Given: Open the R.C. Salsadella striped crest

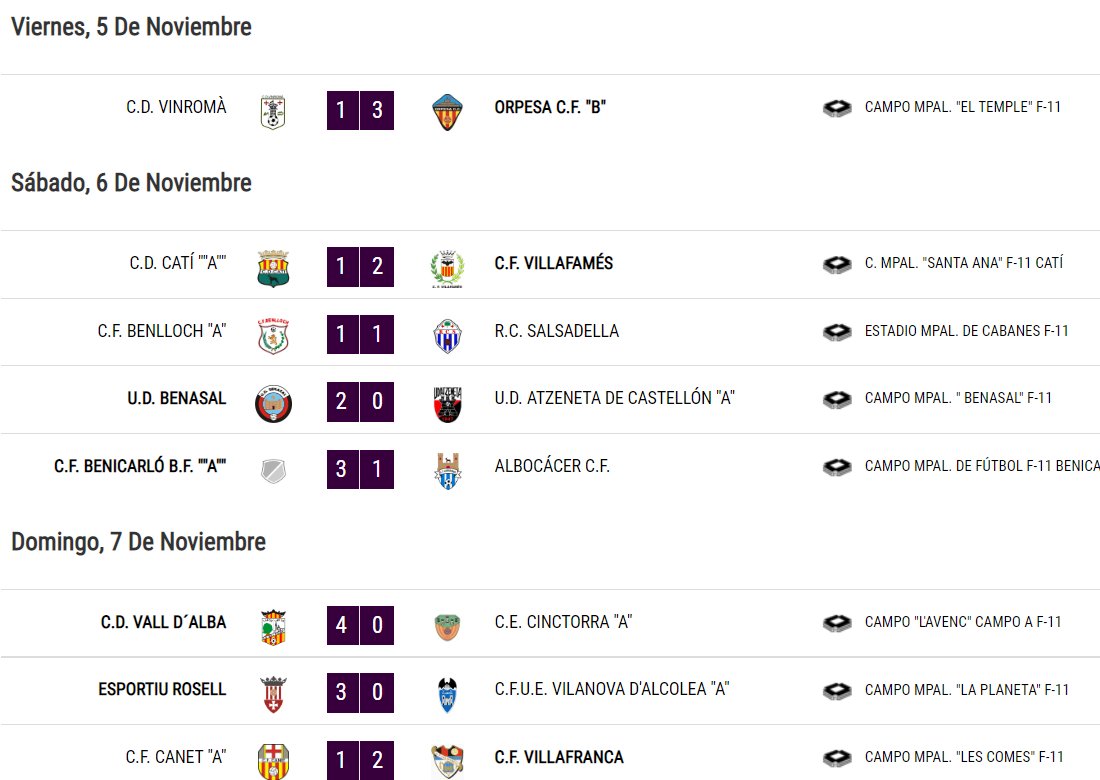Looking at the screenshot, I should tap(447, 335).
